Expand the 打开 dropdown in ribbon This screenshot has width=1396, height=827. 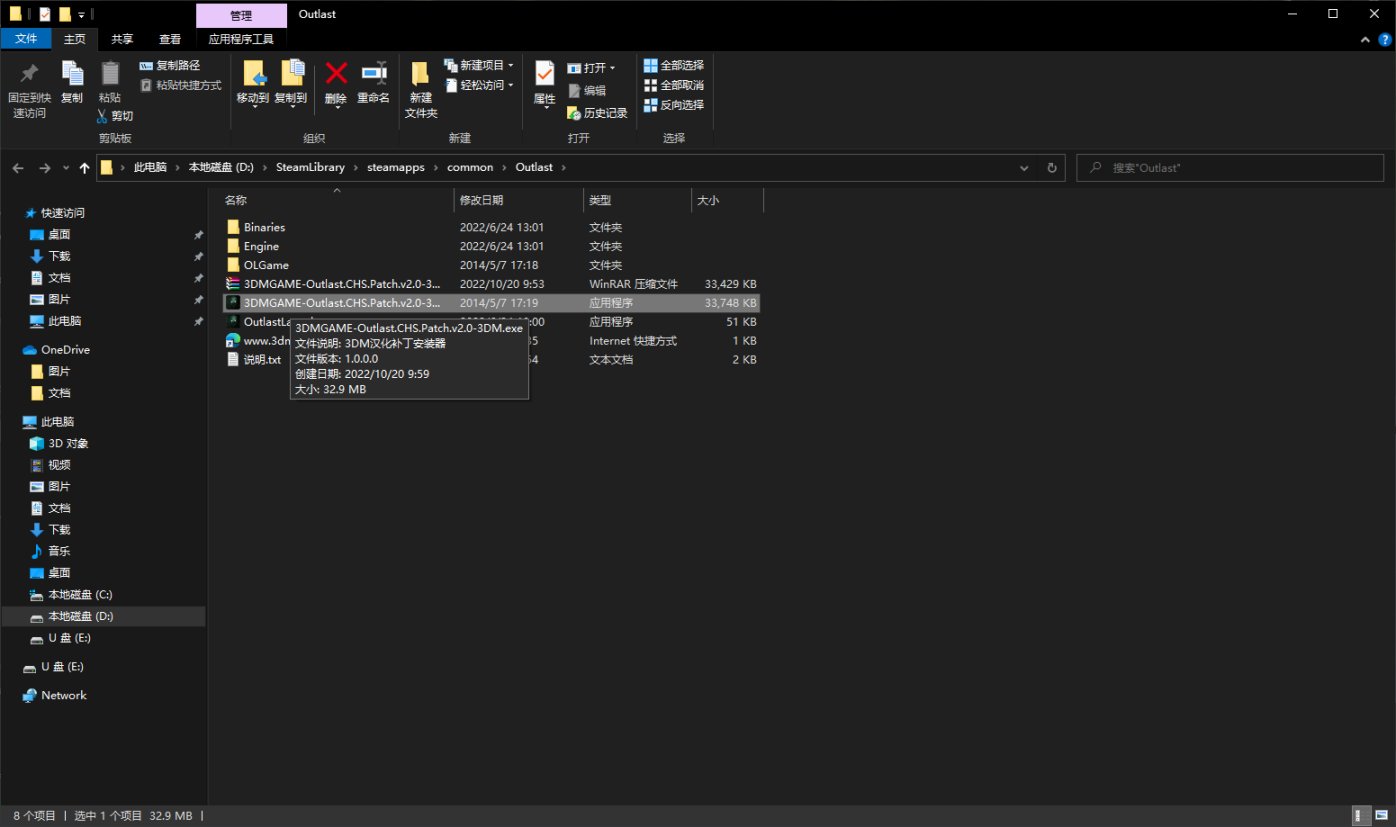tap(591, 68)
